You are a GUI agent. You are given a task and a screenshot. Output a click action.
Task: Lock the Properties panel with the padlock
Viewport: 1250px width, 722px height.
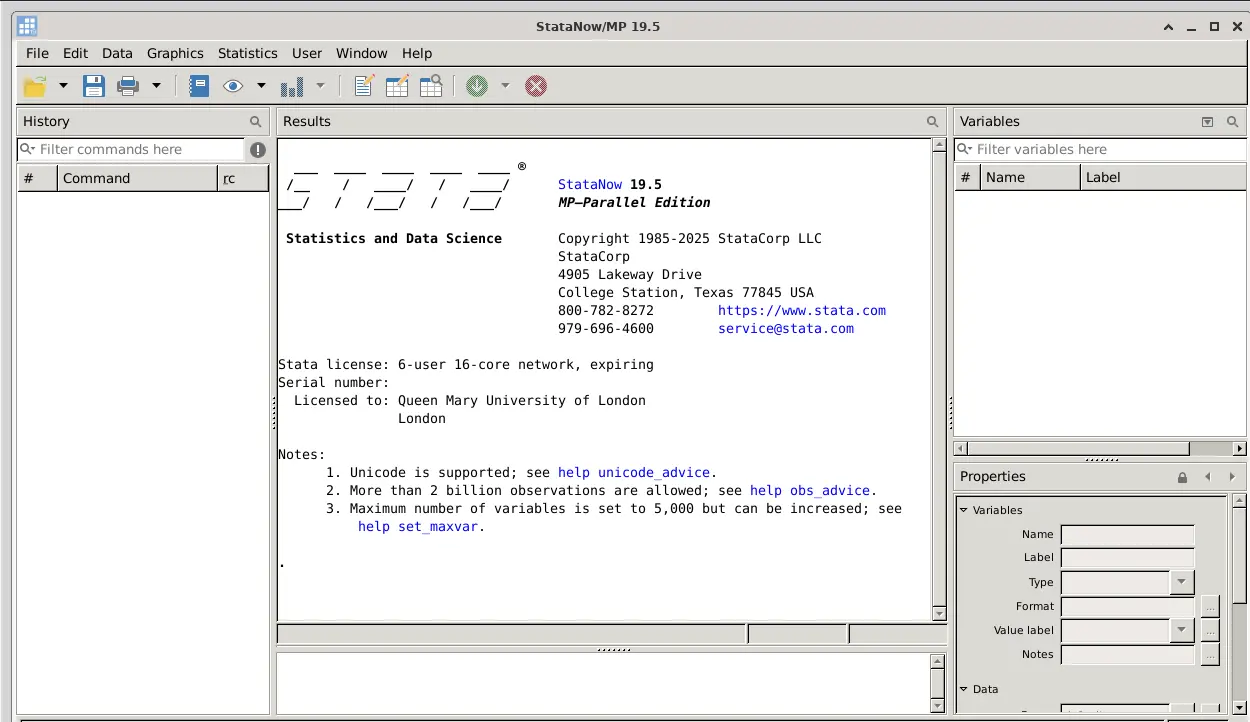(x=1182, y=477)
